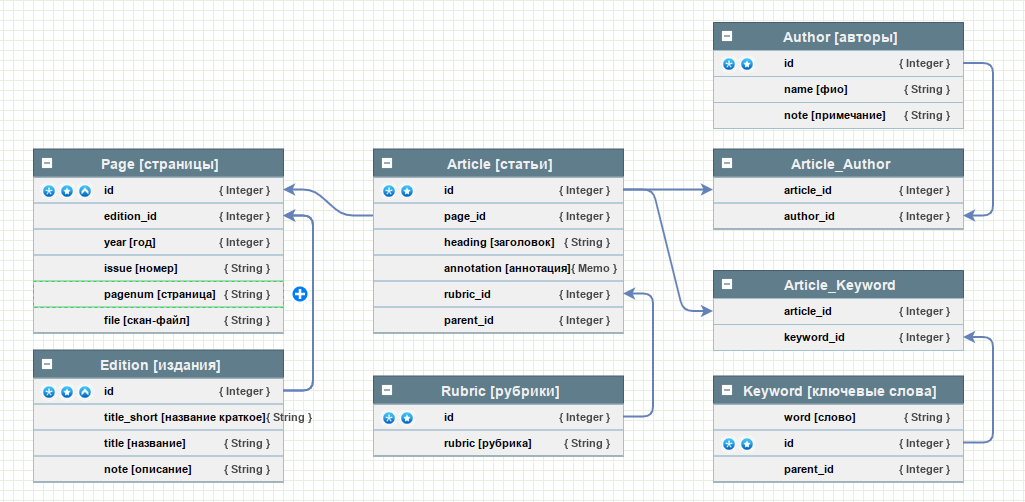The height and width of the screenshot is (502, 1025).
Task: Select the Page [страницы] table header title
Action: [x=160, y=164]
